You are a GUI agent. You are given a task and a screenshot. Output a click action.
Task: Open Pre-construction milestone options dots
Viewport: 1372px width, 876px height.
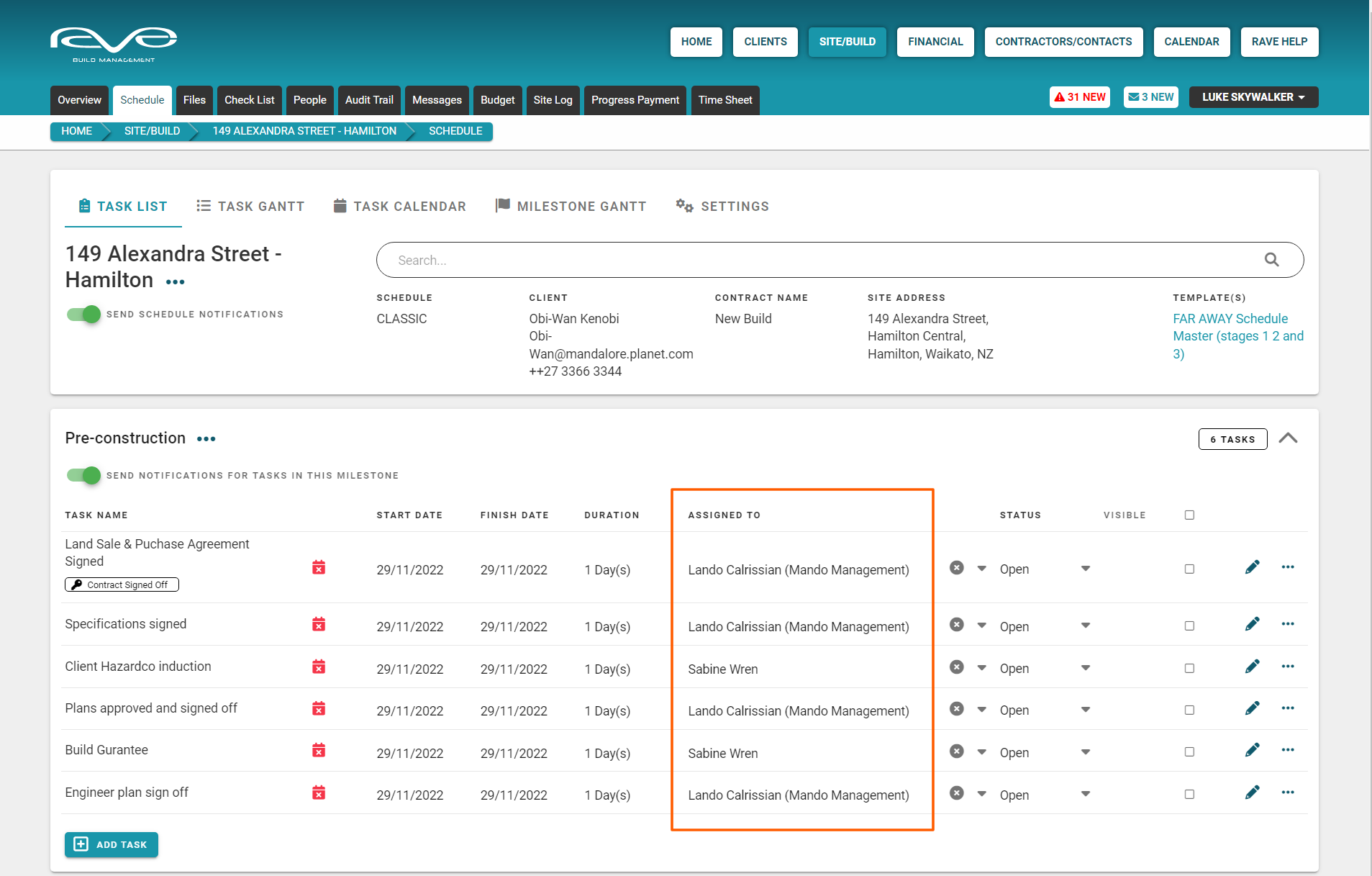coord(206,439)
